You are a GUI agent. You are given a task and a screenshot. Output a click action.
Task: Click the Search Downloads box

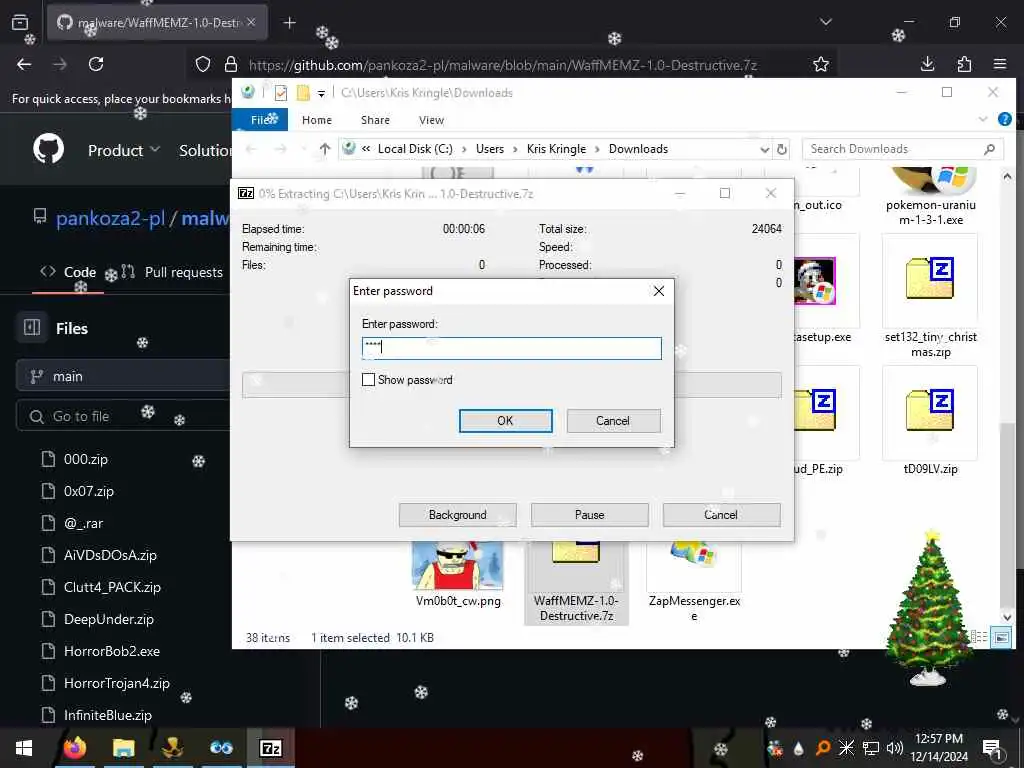coord(901,149)
